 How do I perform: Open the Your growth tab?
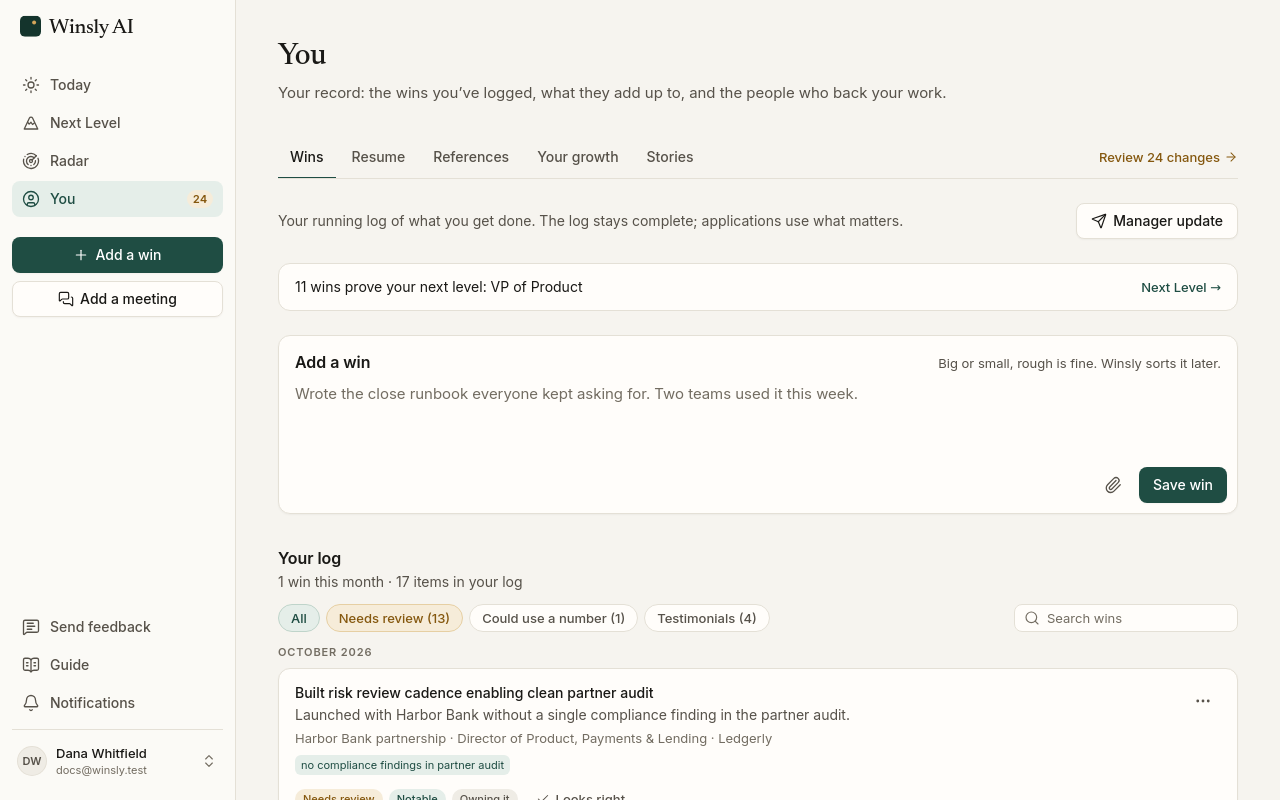(578, 157)
